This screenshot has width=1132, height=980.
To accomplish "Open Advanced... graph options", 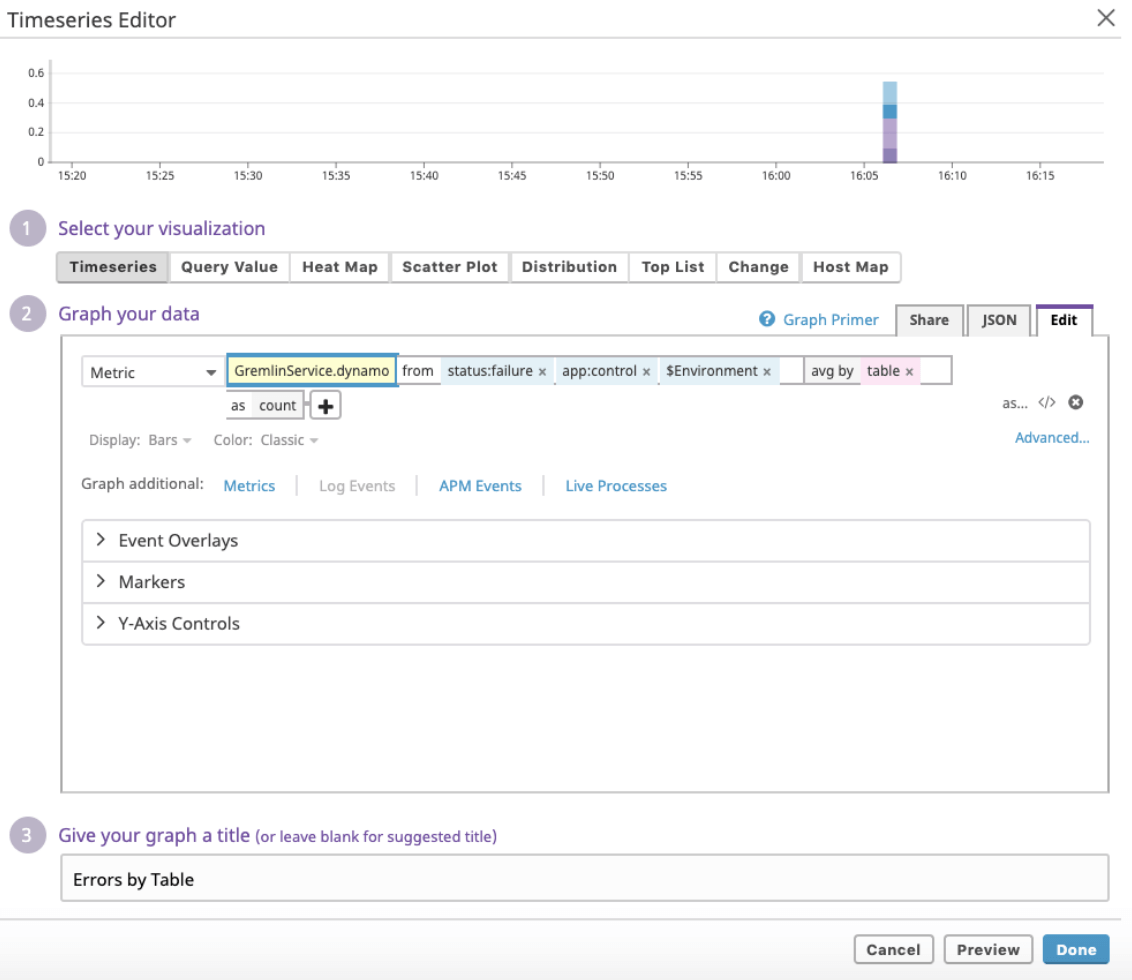I will point(1051,437).
